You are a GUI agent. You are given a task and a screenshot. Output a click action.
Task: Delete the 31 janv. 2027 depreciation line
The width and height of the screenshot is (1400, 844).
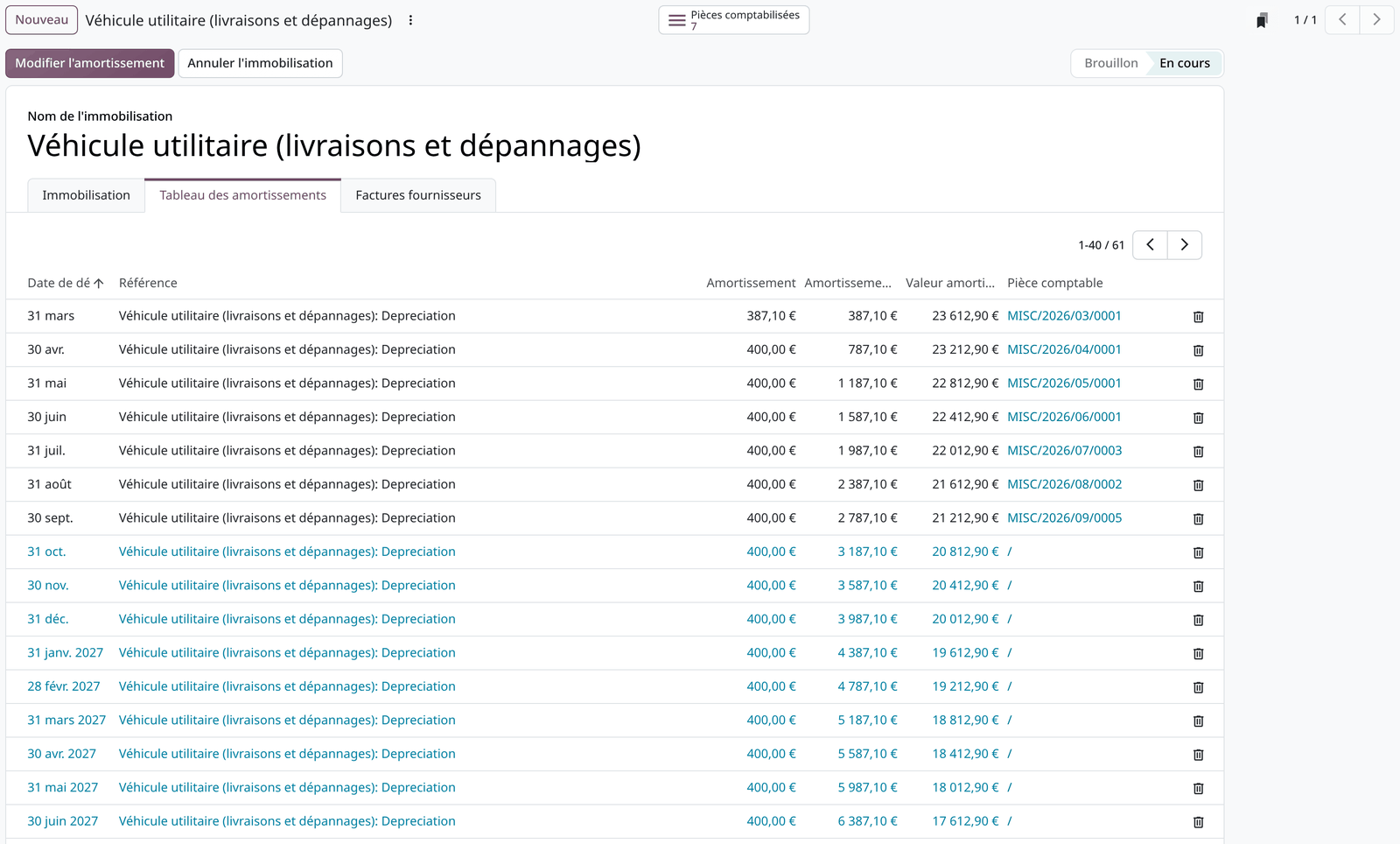pos(1198,654)
